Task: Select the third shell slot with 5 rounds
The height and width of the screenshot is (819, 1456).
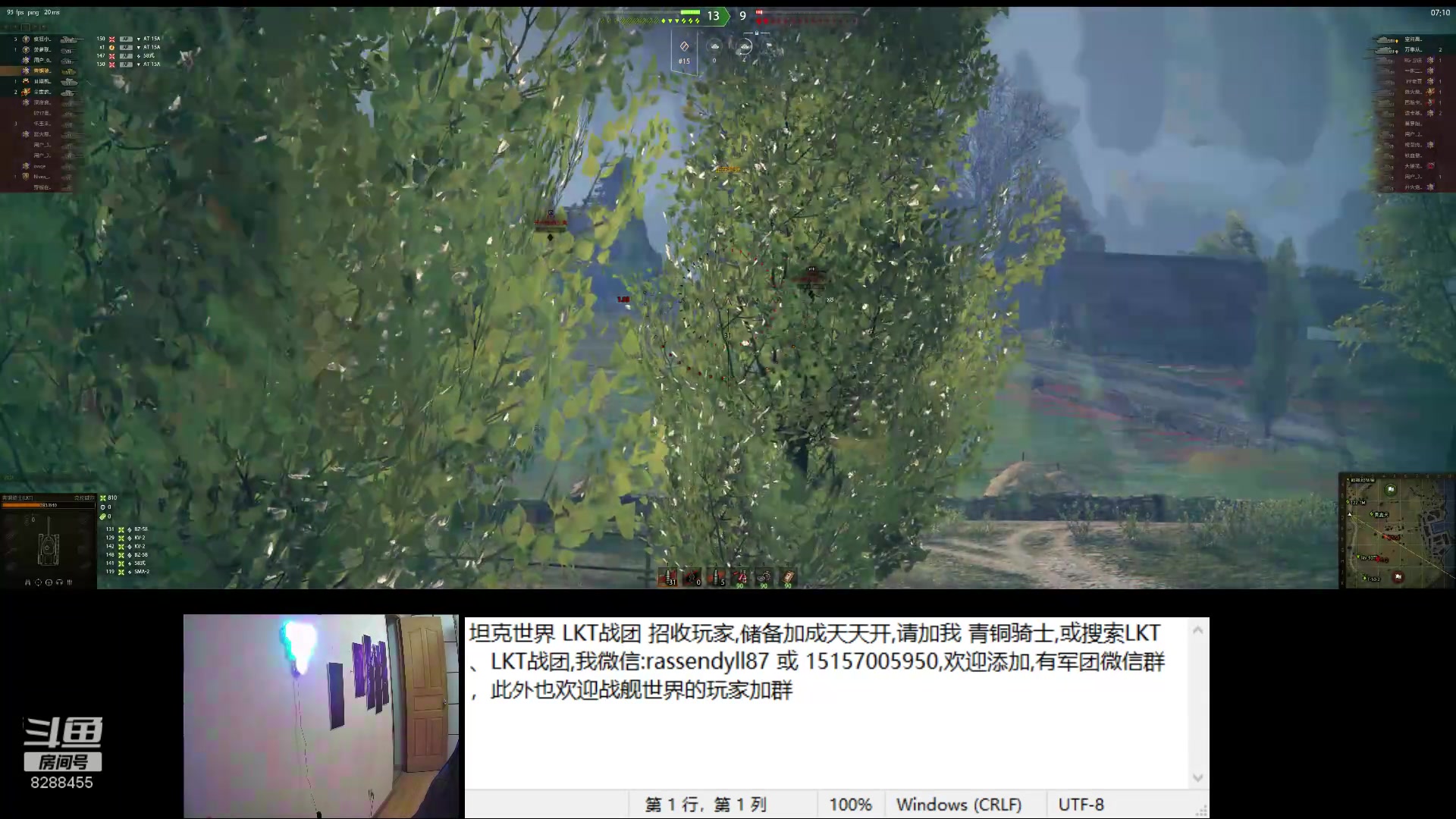Action: pos(716,577)
